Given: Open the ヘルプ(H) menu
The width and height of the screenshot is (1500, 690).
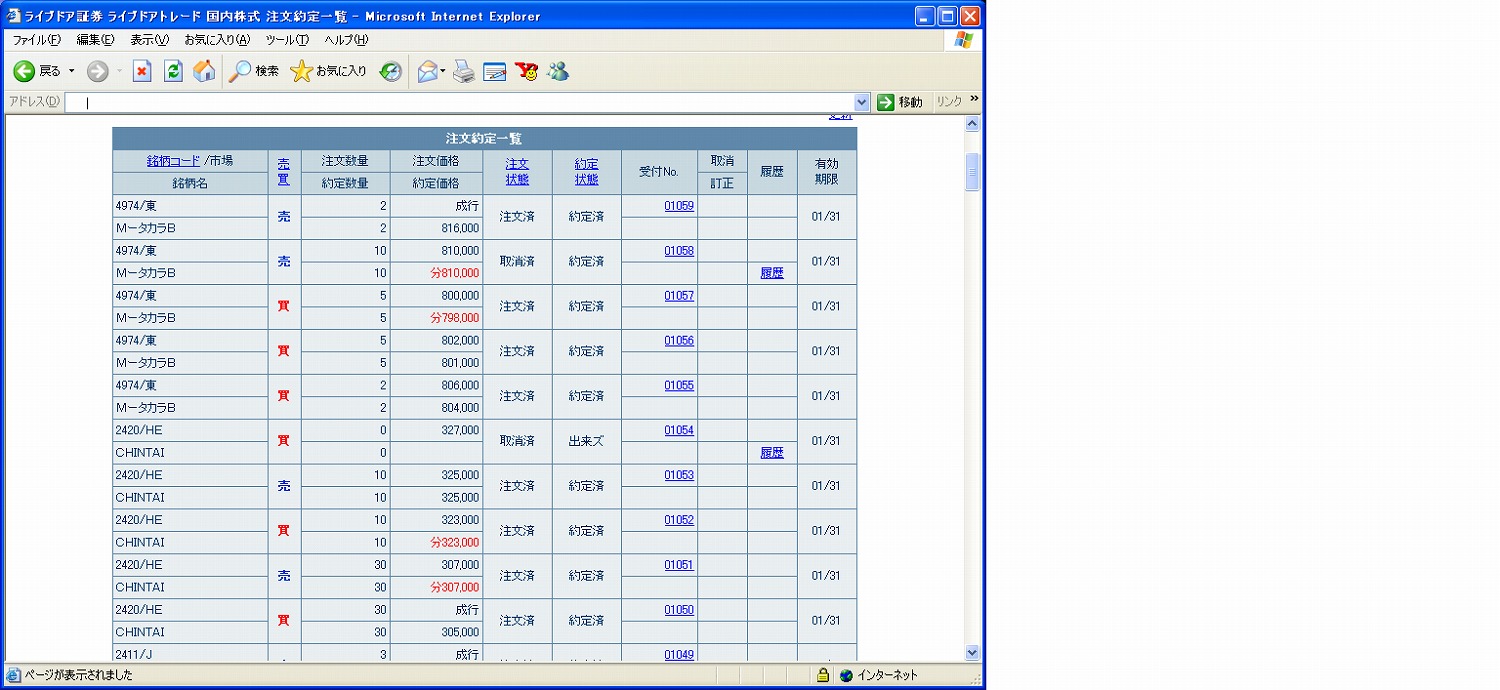Looking at the screenshot, I should pos(346,40).
